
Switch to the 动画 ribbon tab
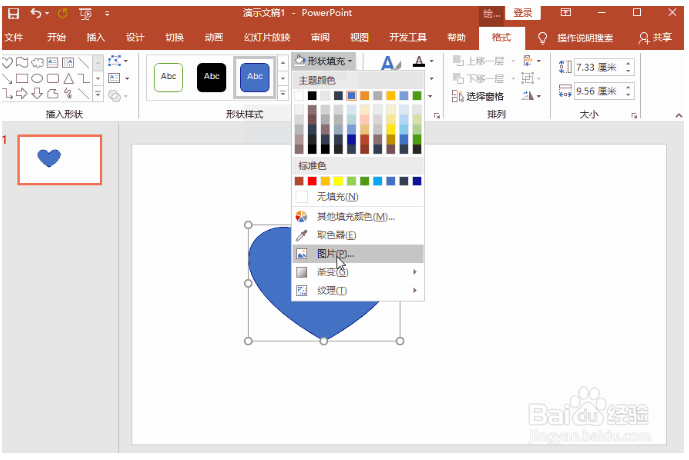[x=214, y=37]
